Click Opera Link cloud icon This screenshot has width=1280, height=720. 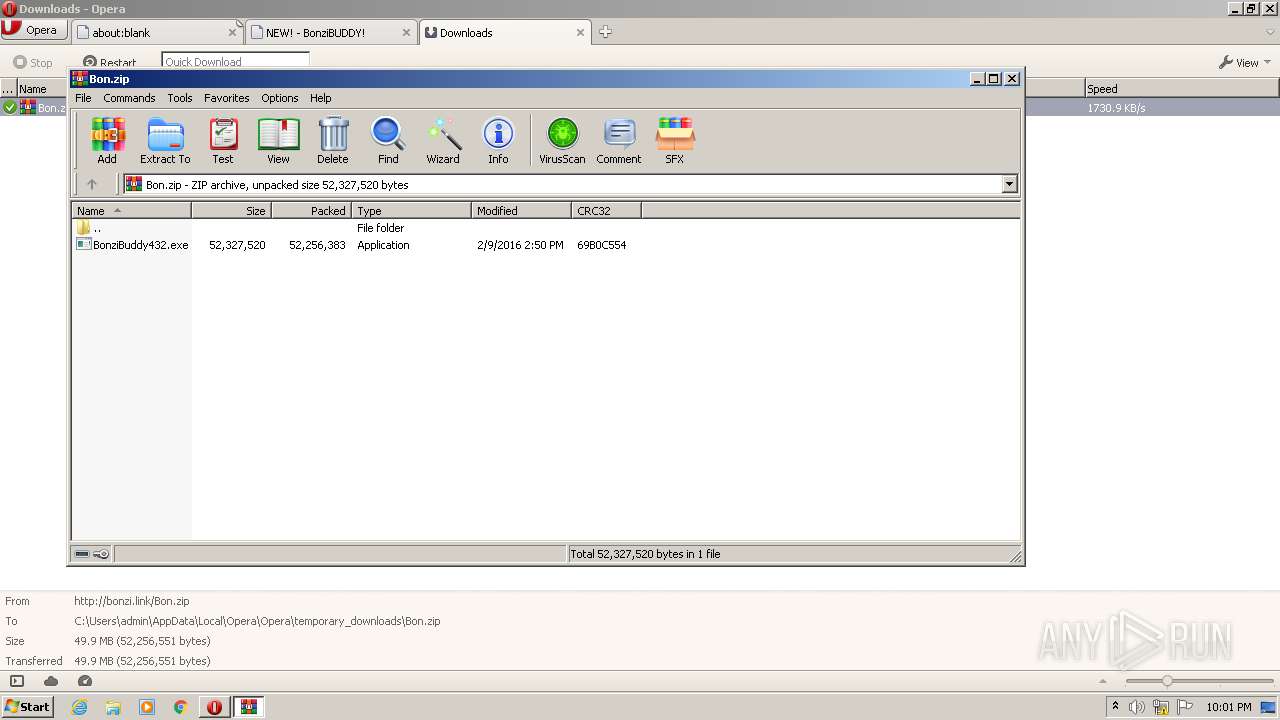coord(51,681)
